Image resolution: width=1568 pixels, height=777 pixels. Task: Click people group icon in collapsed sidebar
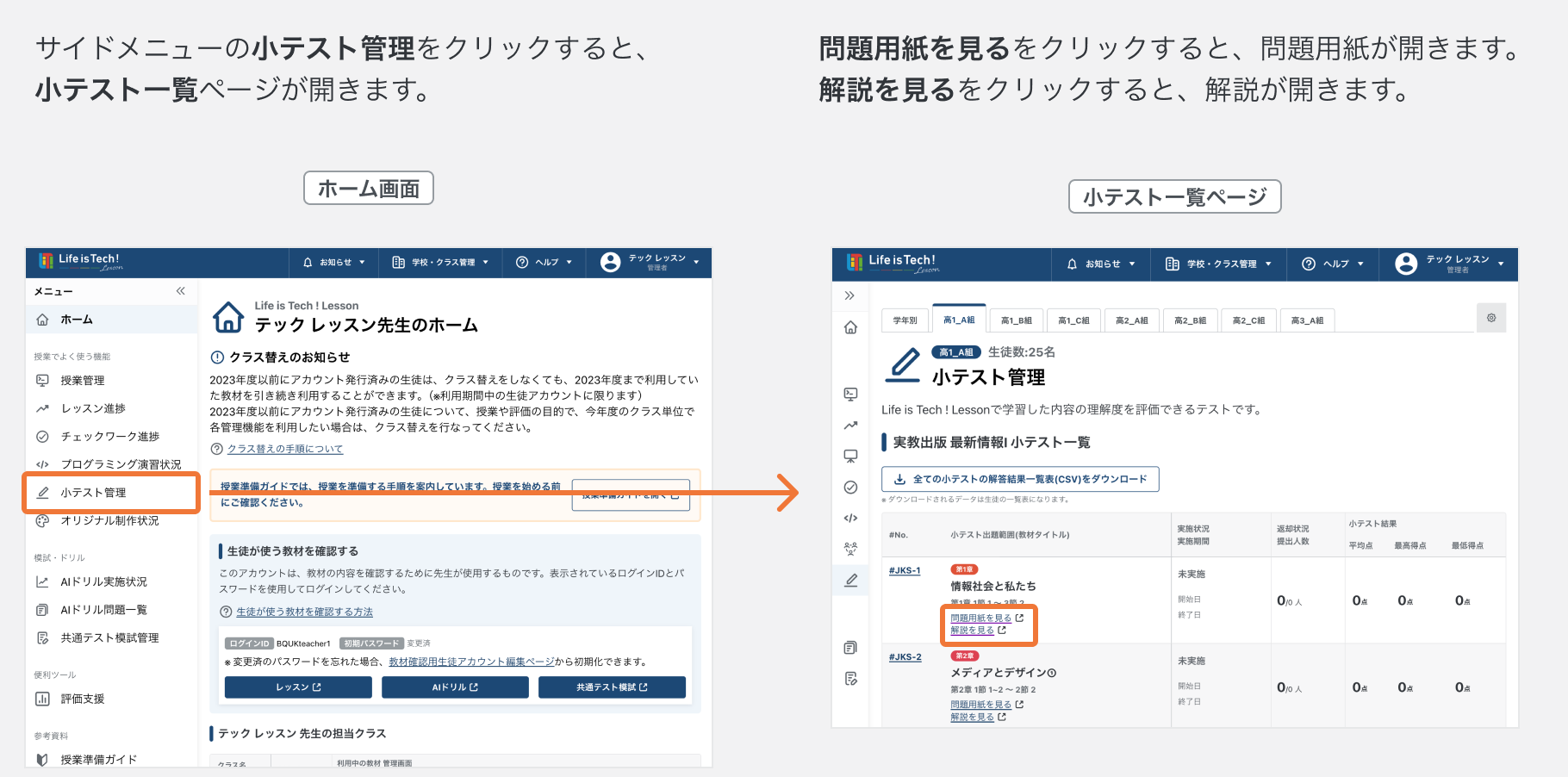[850, 548]
